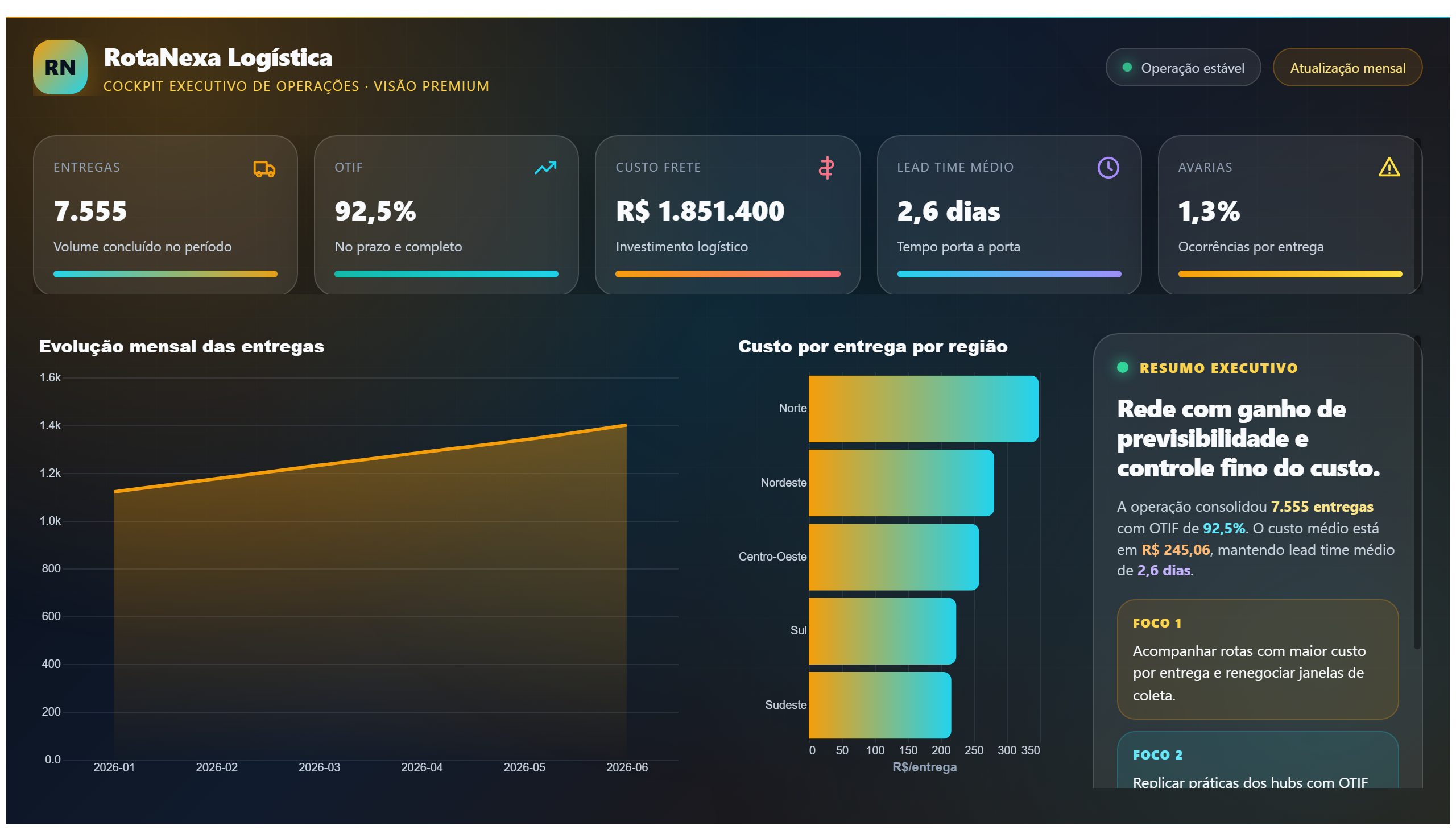Click the green dot beside Resumo Executivo
Image resolution: width=1456 pixels, height=830 pixels.
tap(1122, 367)
